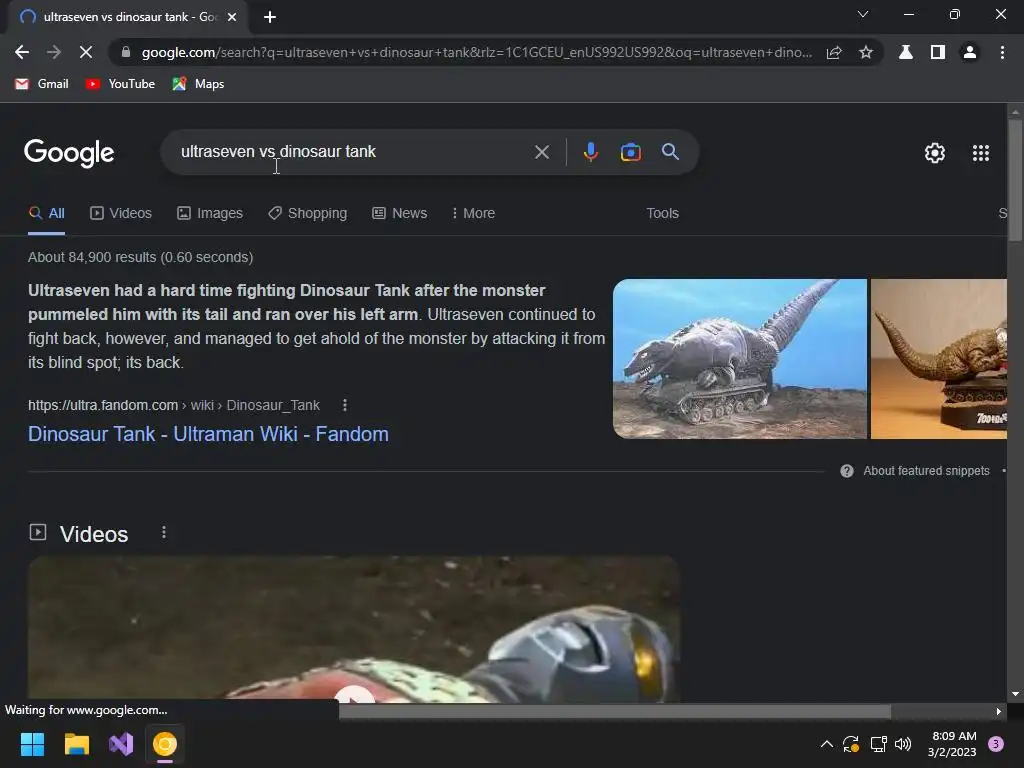Bookmark this page with the star
1024x768 pixels.
(866, 52)
